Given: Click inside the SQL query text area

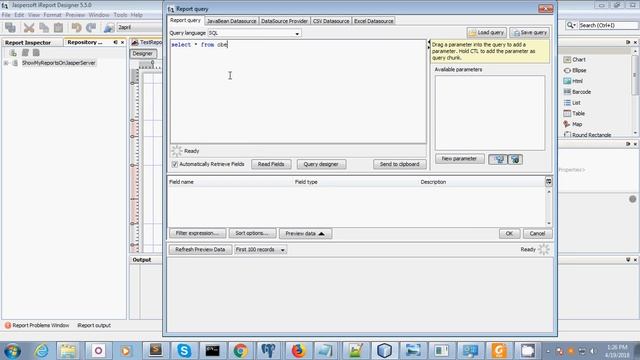Looking at the screenshot, I should tap(298, 92).
